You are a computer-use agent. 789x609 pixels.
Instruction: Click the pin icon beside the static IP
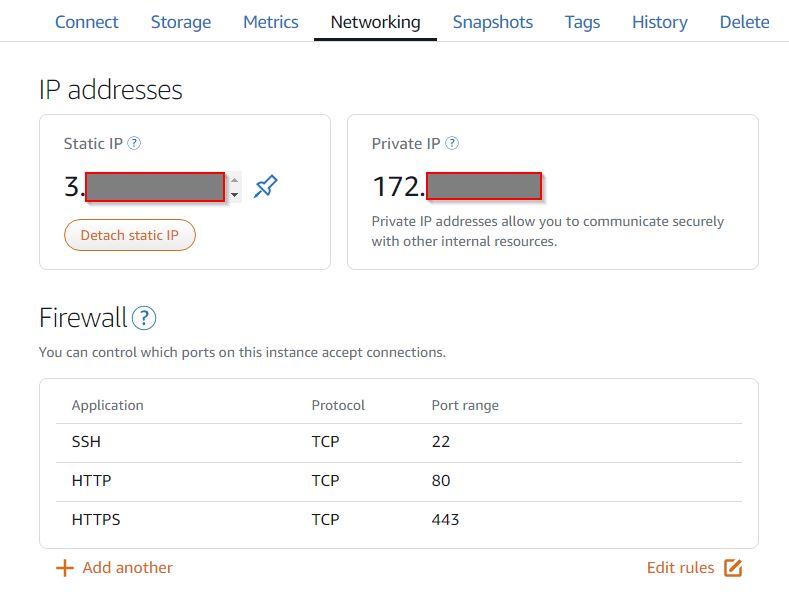(x=266, y=186)
